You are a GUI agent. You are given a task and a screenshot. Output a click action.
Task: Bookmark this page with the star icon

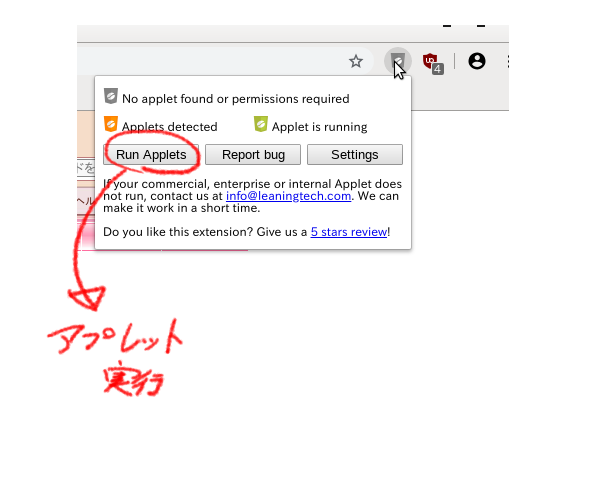(356, 61)
